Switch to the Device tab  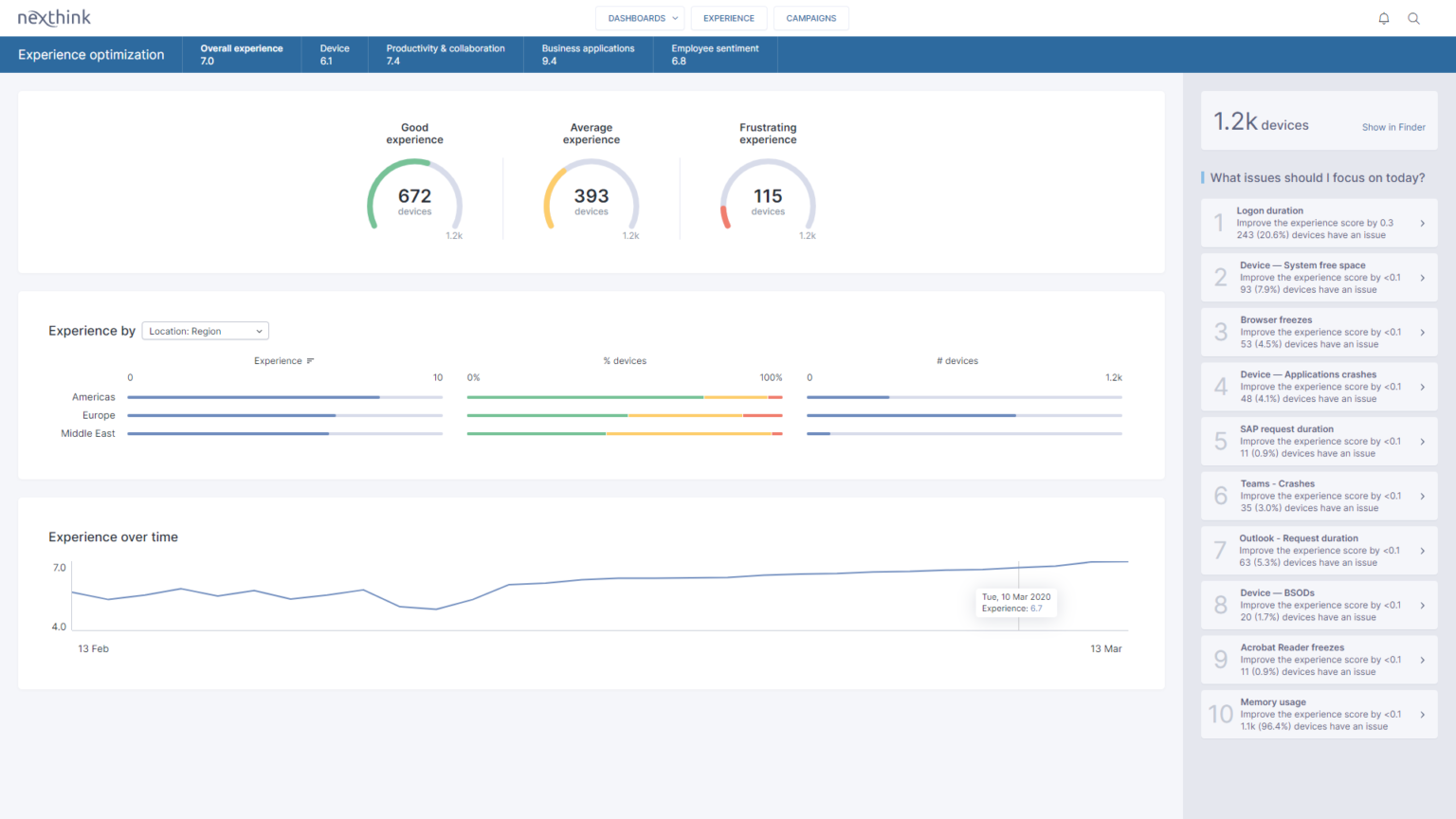334,54
